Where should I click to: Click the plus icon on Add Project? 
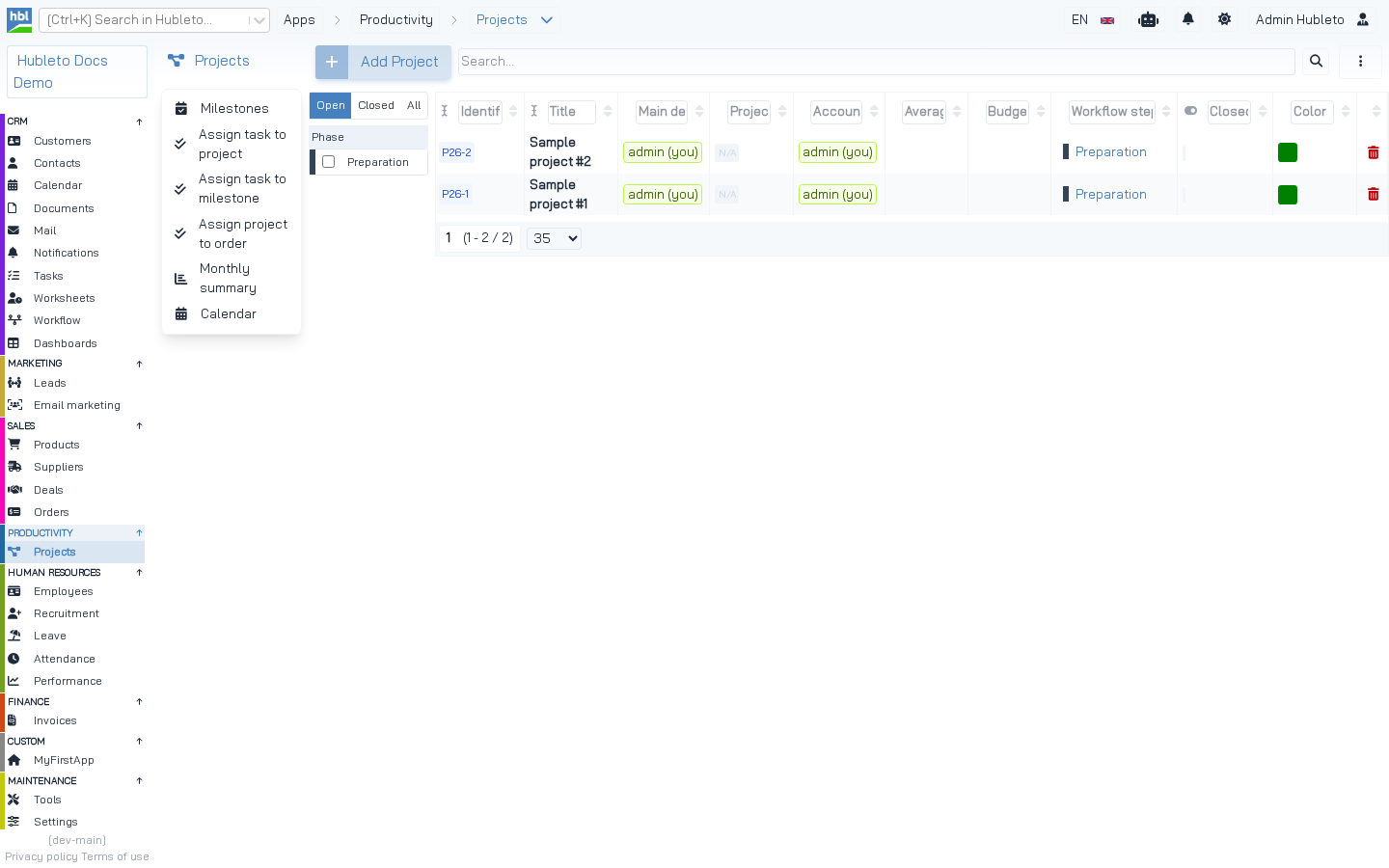[332, 62]
